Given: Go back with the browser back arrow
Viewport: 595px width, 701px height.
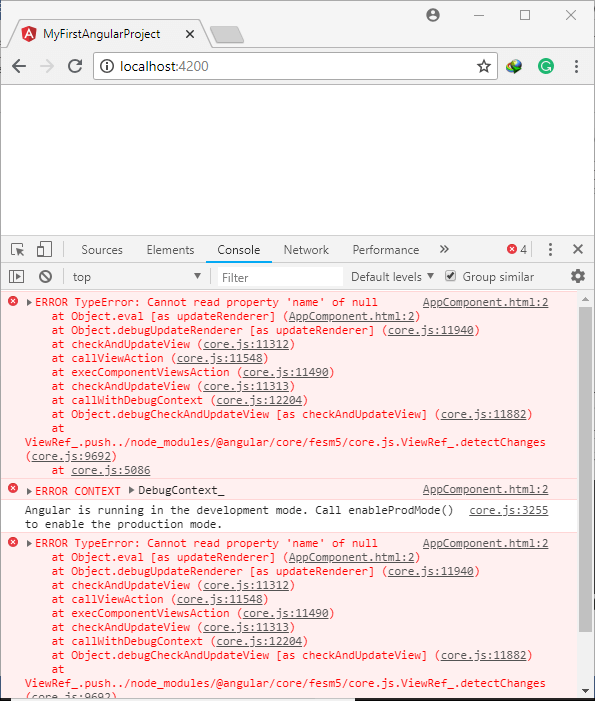Looking at the screenshot, I should coord(19,67).
